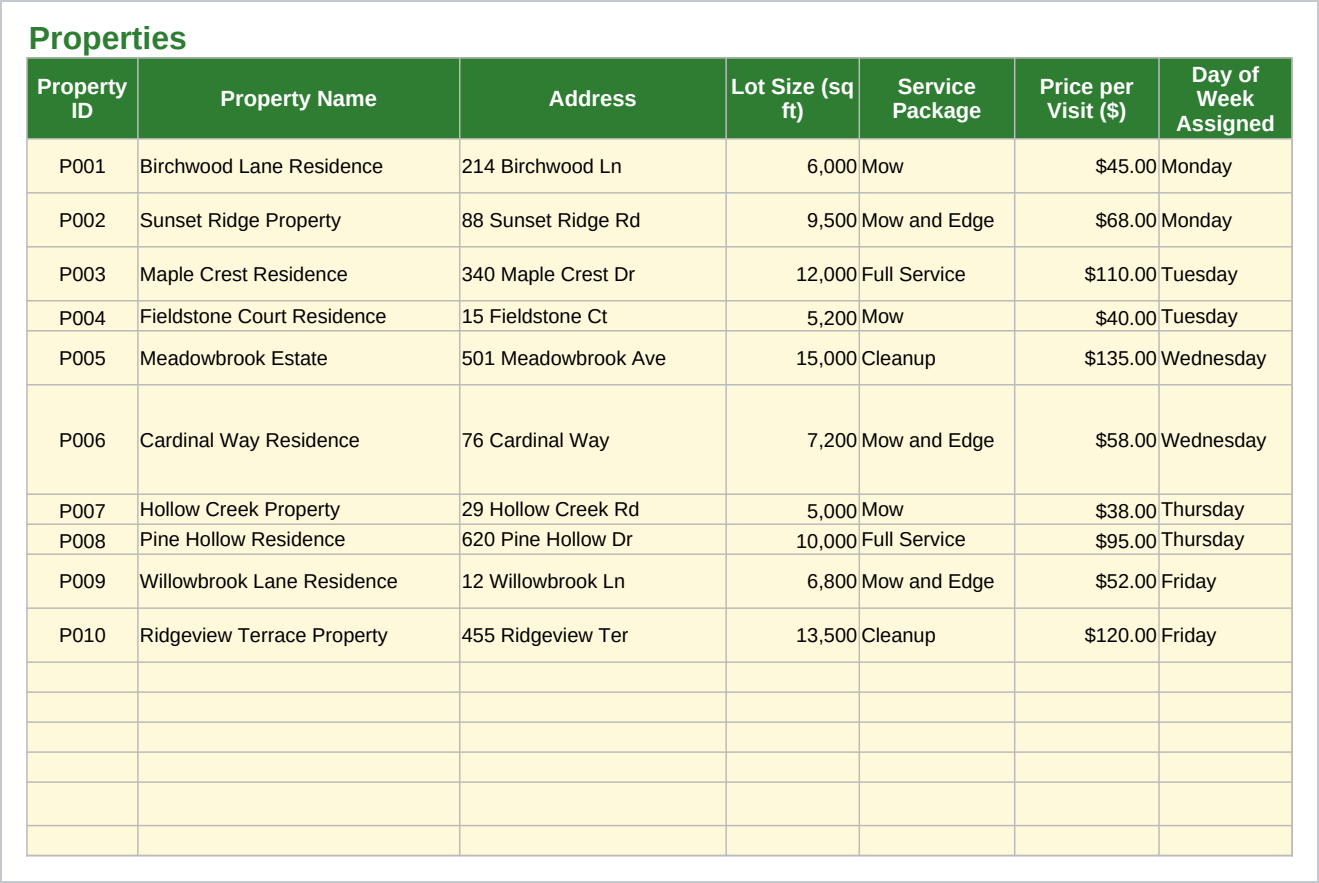The image size is (1319, 883).
Task: Select the 12,000 lot size cell
Action: pos(792,275)
